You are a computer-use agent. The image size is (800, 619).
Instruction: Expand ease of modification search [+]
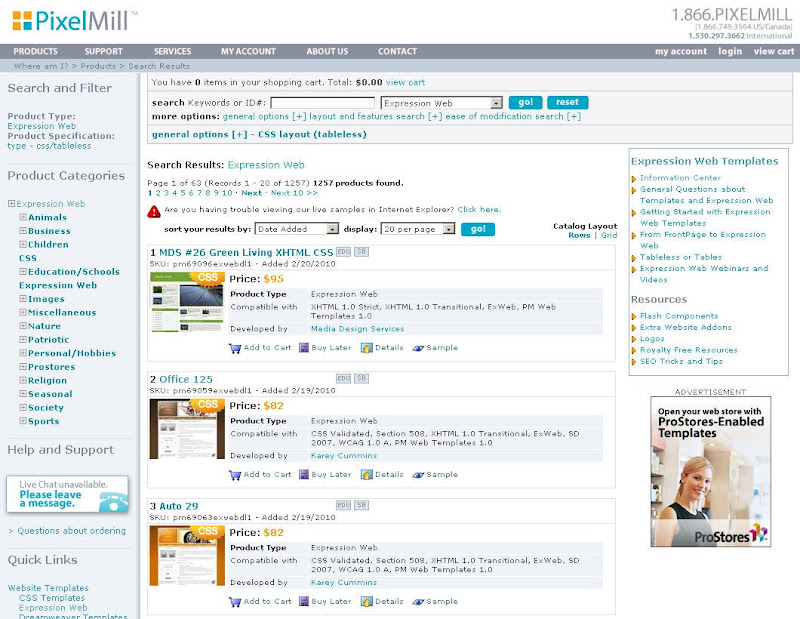tap(513, 116)
